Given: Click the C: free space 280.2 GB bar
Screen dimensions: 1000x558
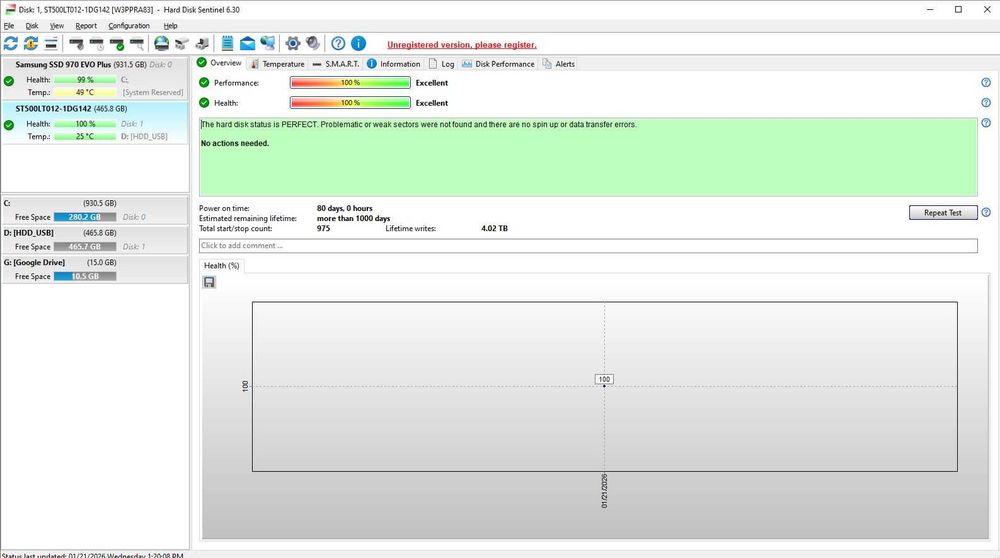Looking at the screenshot, I should tap(85, 217).
